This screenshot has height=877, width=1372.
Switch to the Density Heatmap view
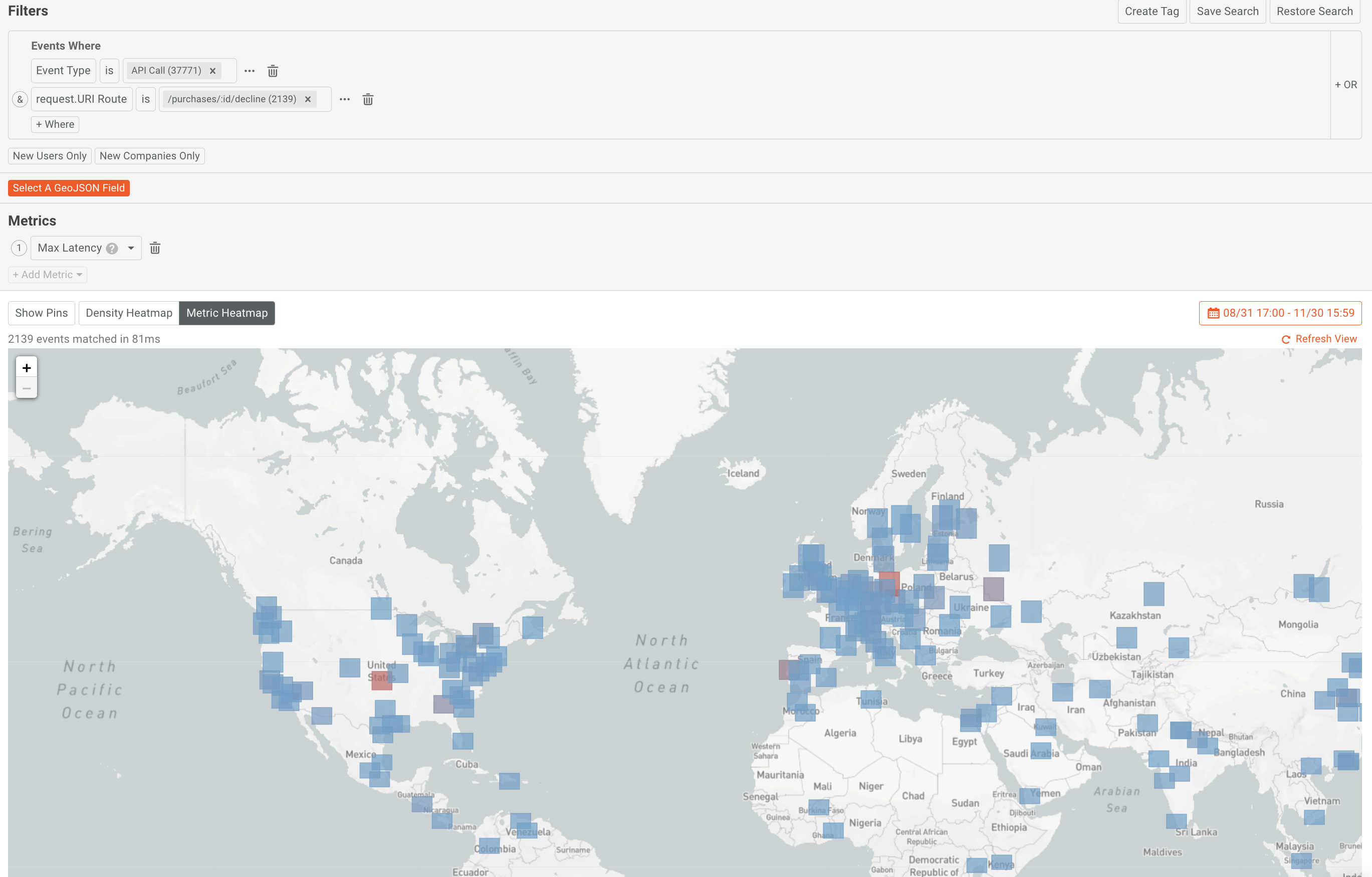(128, 313)
